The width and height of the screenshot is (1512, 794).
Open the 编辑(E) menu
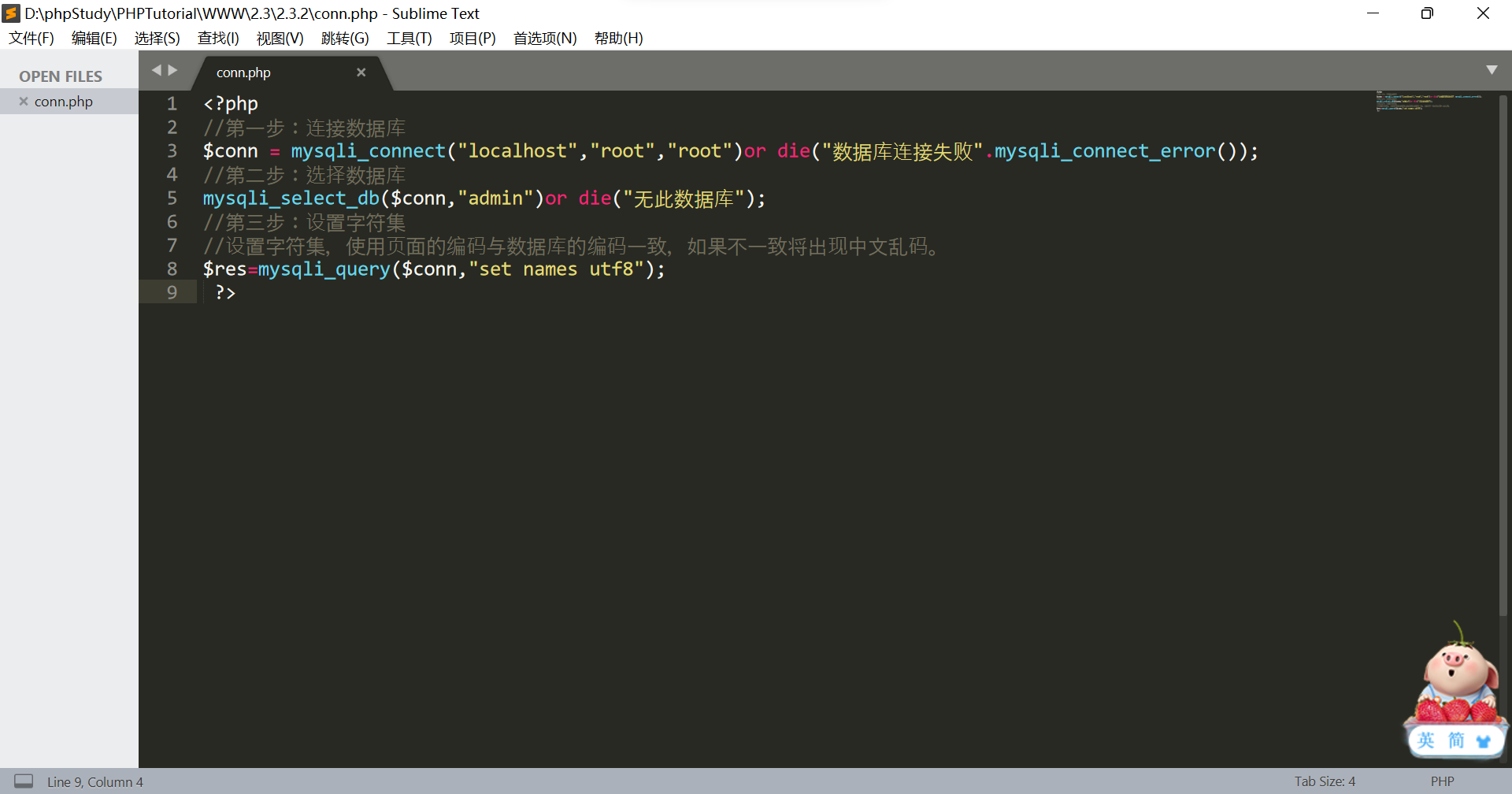point(94,38)
